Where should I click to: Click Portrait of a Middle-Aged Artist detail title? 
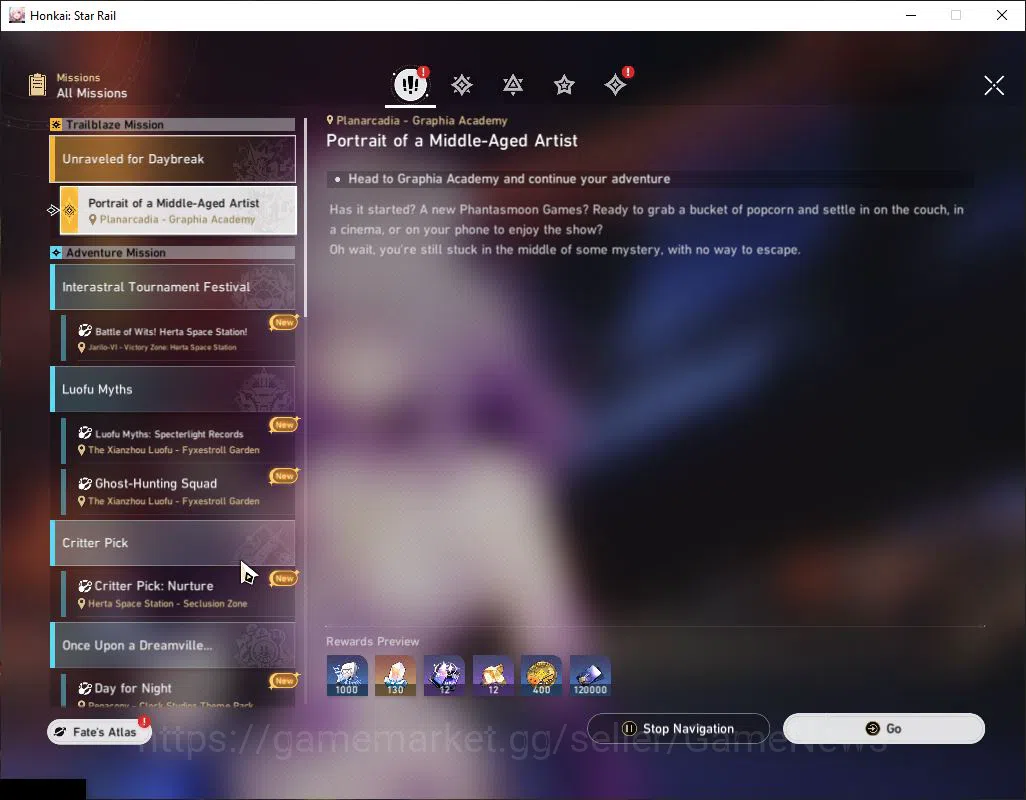point(452,141)
